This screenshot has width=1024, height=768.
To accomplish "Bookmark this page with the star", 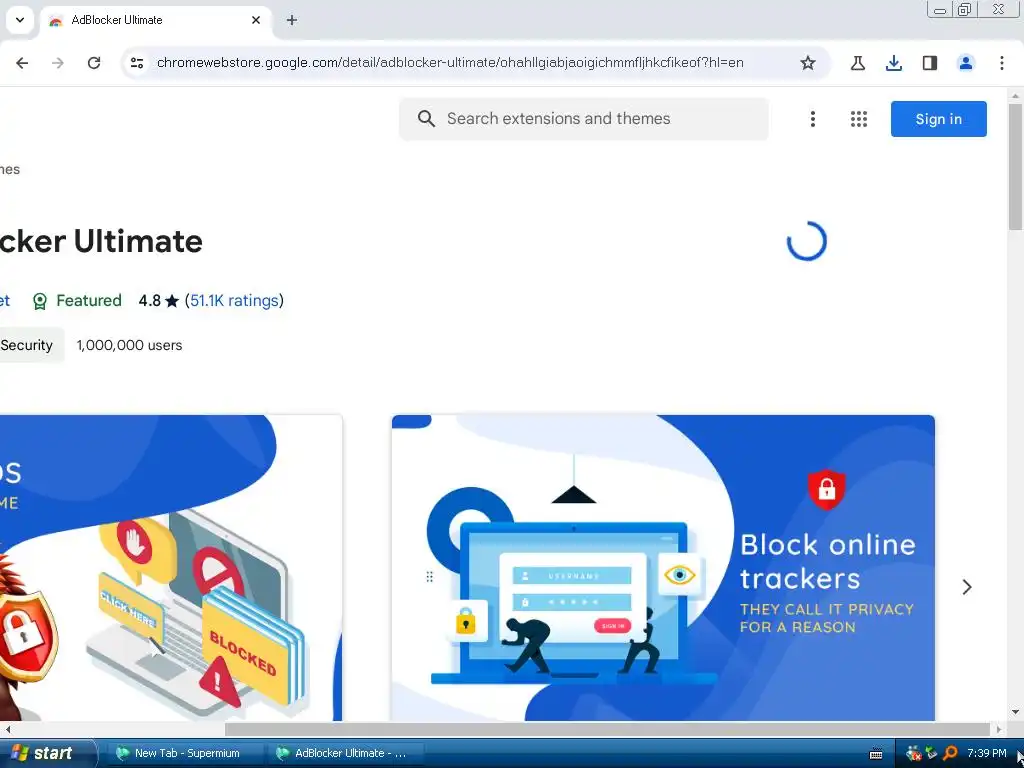I will point(808,63).
